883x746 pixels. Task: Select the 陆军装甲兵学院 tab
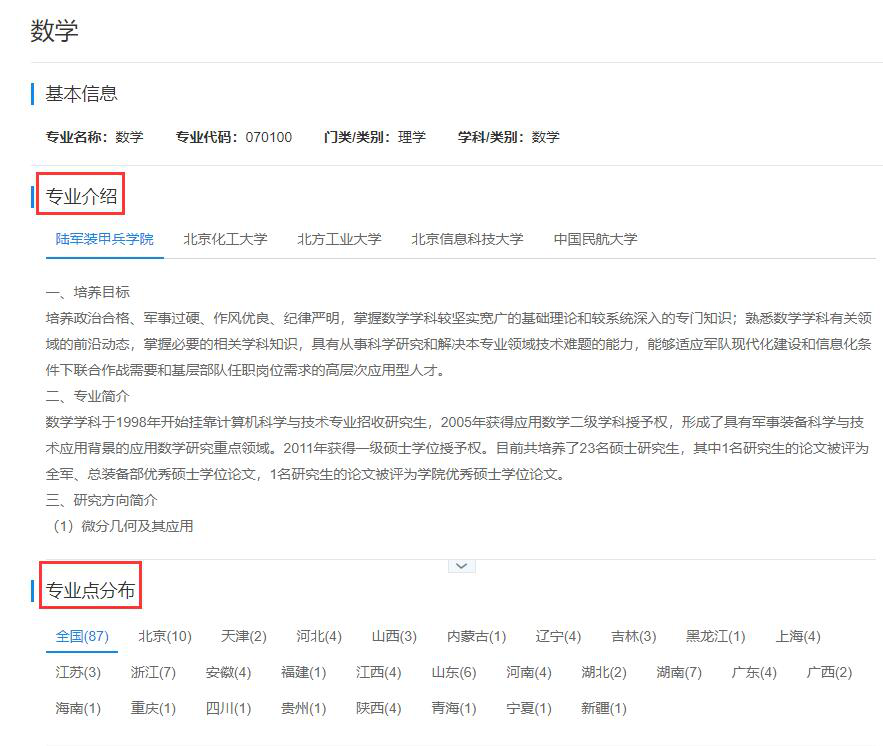(104, 239)
